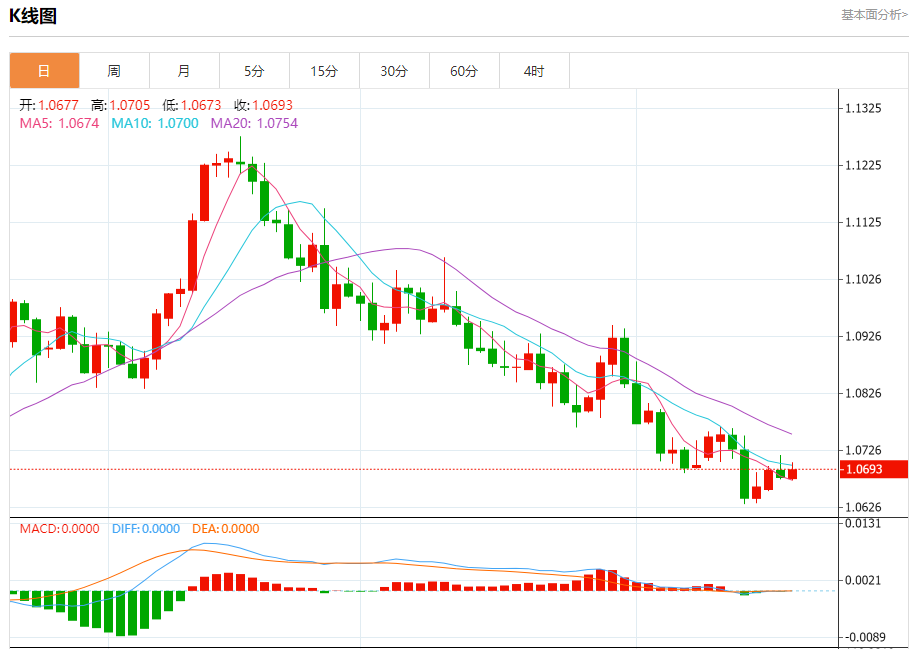920x649 pixels.
Task: Select the 日 daily chart tab
Action: pos(45,71)
